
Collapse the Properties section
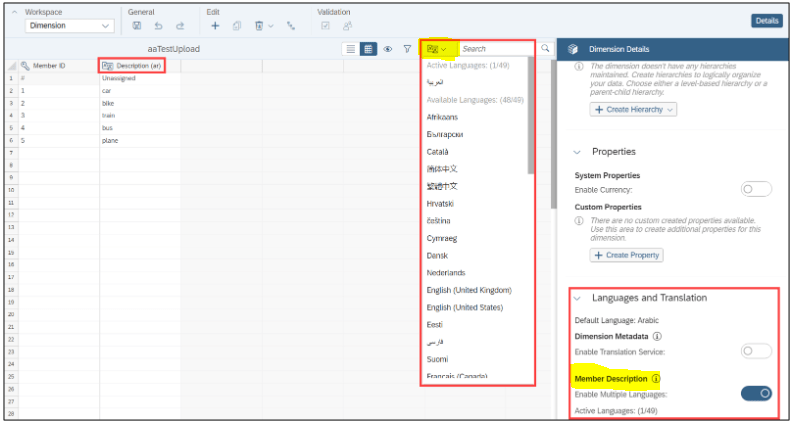[x=578, y=152]
